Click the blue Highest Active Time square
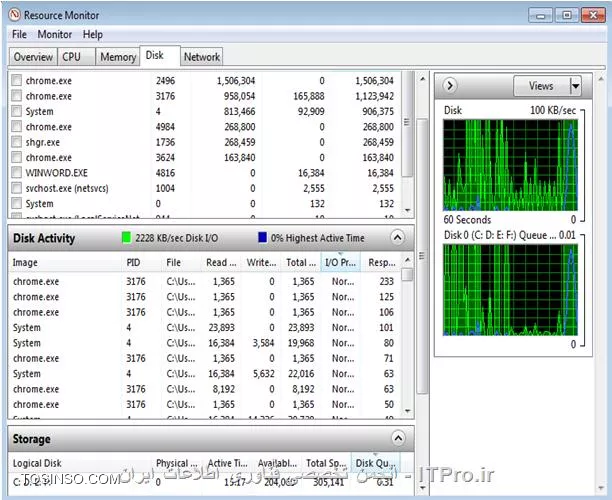The width and height of the screenshot is (612, 500). 263,237
